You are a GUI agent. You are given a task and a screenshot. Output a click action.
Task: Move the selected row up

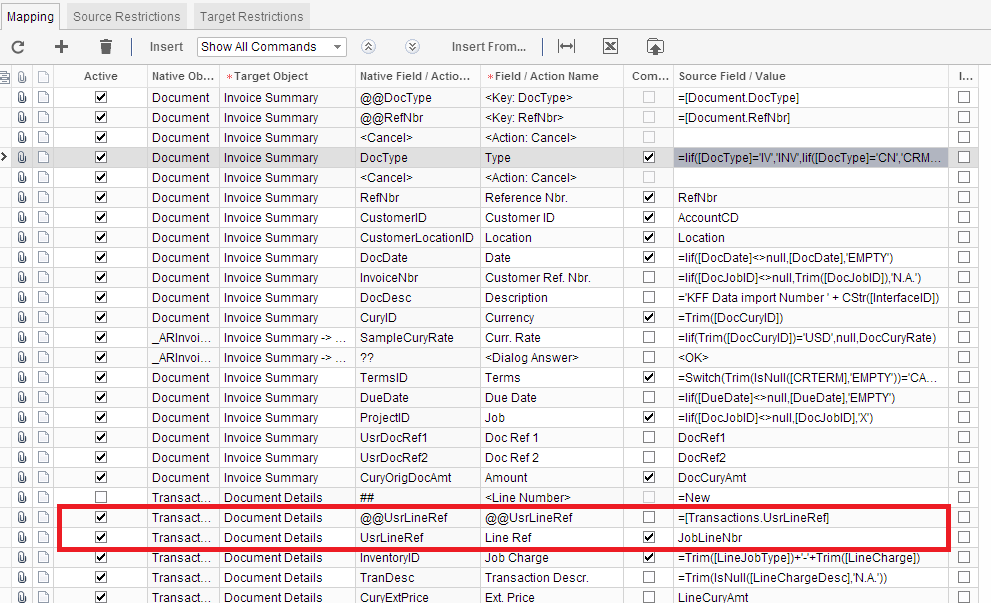click(368, 46)
